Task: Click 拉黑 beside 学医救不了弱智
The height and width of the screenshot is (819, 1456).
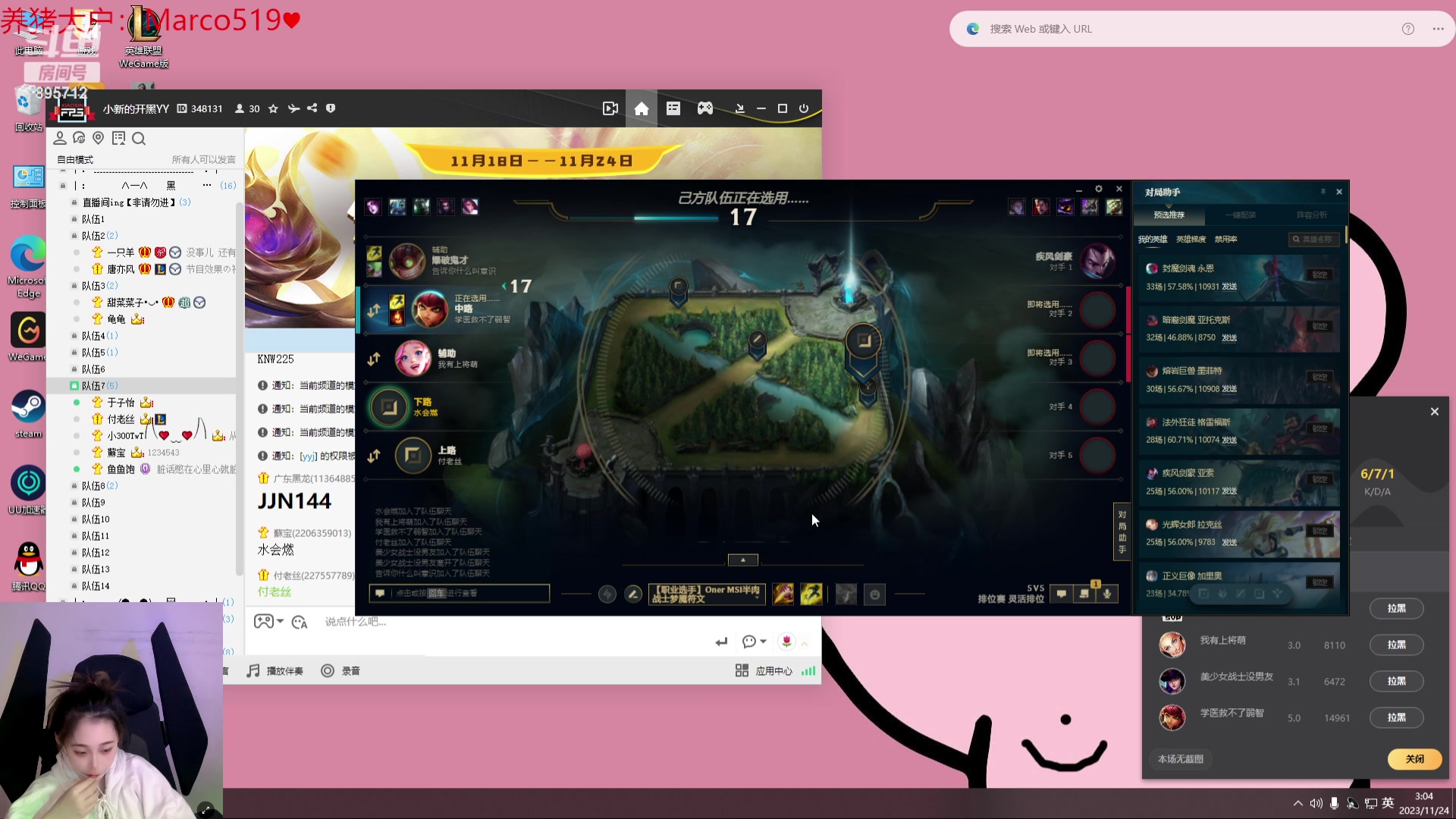Action: [x=1396, y=717]
